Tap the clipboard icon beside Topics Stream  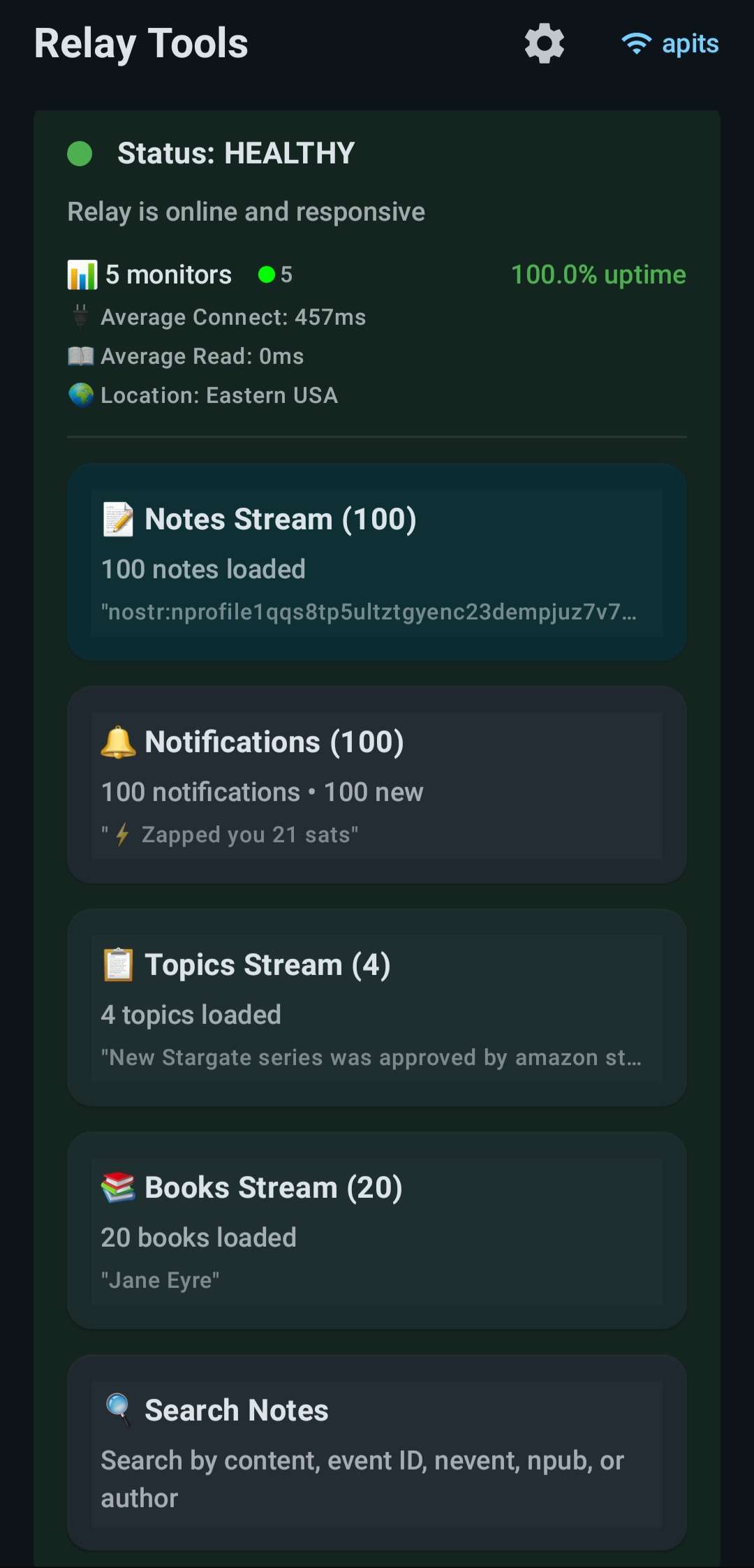(118, 965)
